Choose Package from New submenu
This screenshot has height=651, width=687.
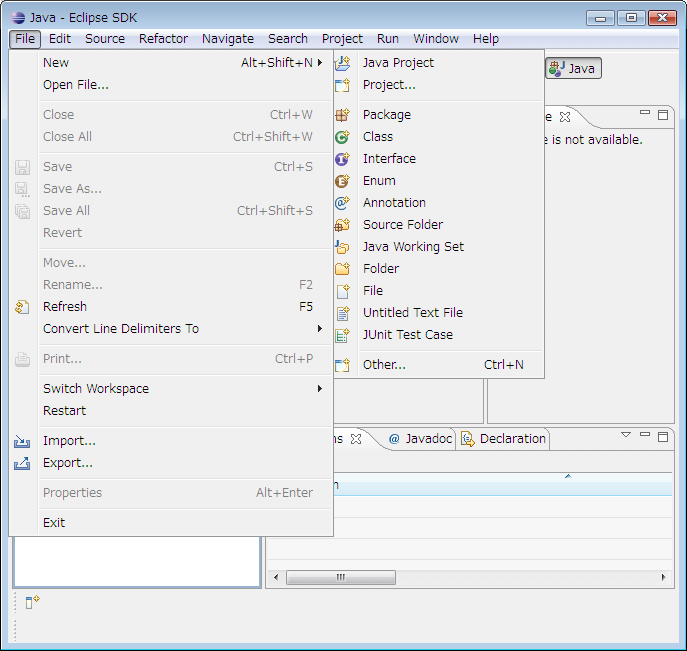point(439,115)
